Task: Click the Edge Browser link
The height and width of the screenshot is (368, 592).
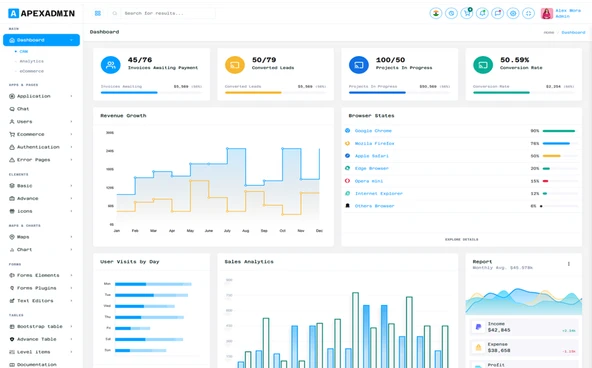Action: (x=372, y=168)
